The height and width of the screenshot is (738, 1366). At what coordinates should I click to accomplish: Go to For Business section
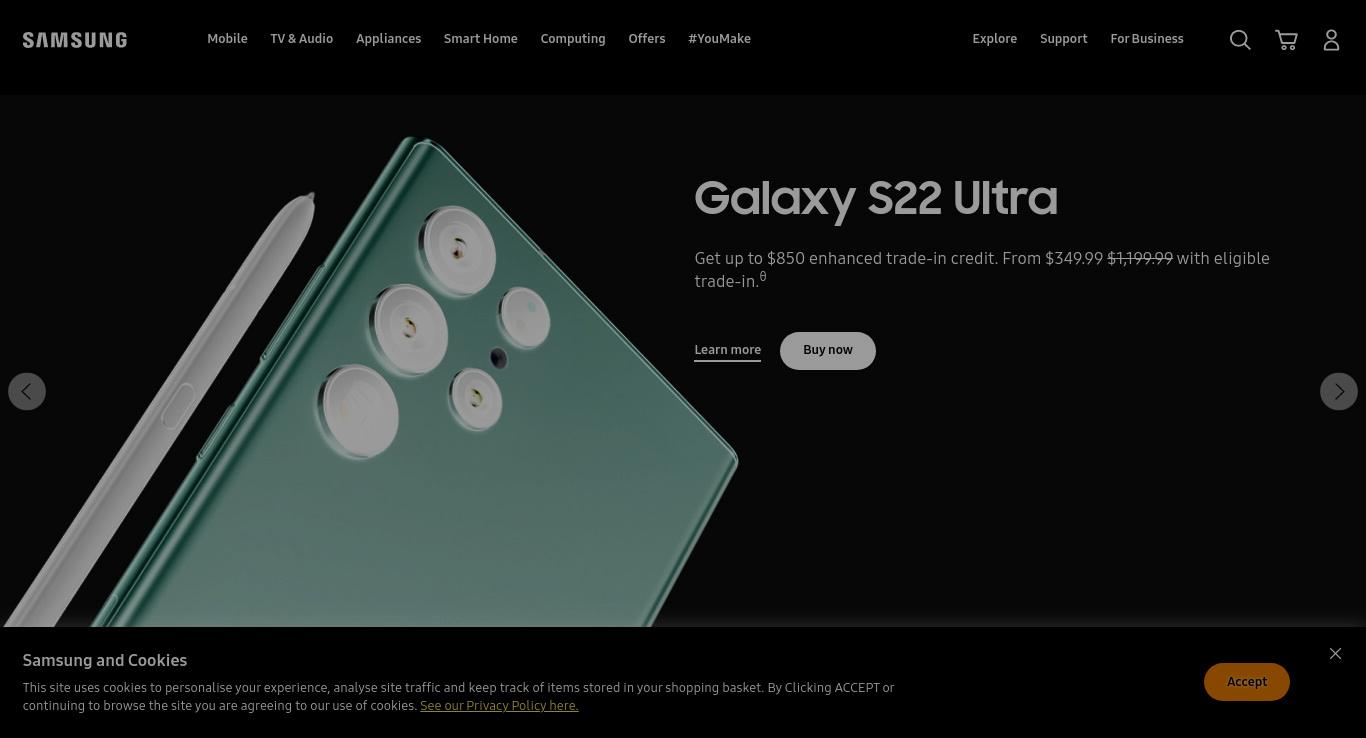coord(1146,39)
